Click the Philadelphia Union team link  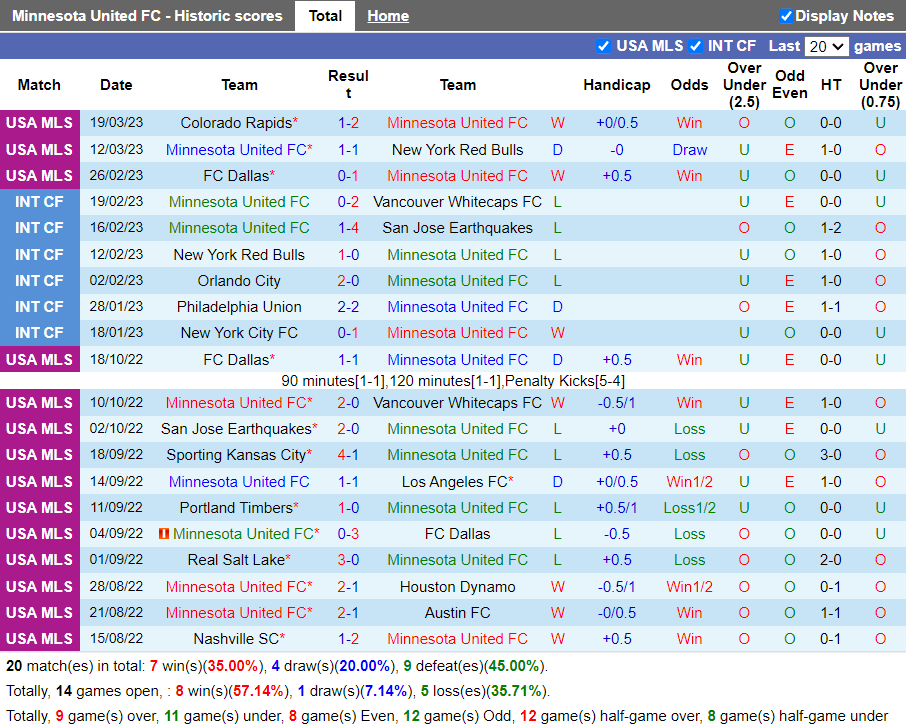pos(239,307)
